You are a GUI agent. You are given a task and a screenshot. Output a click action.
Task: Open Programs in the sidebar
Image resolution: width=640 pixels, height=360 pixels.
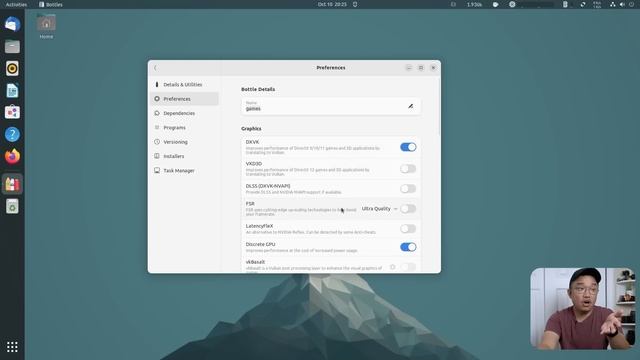click(184, 127)
